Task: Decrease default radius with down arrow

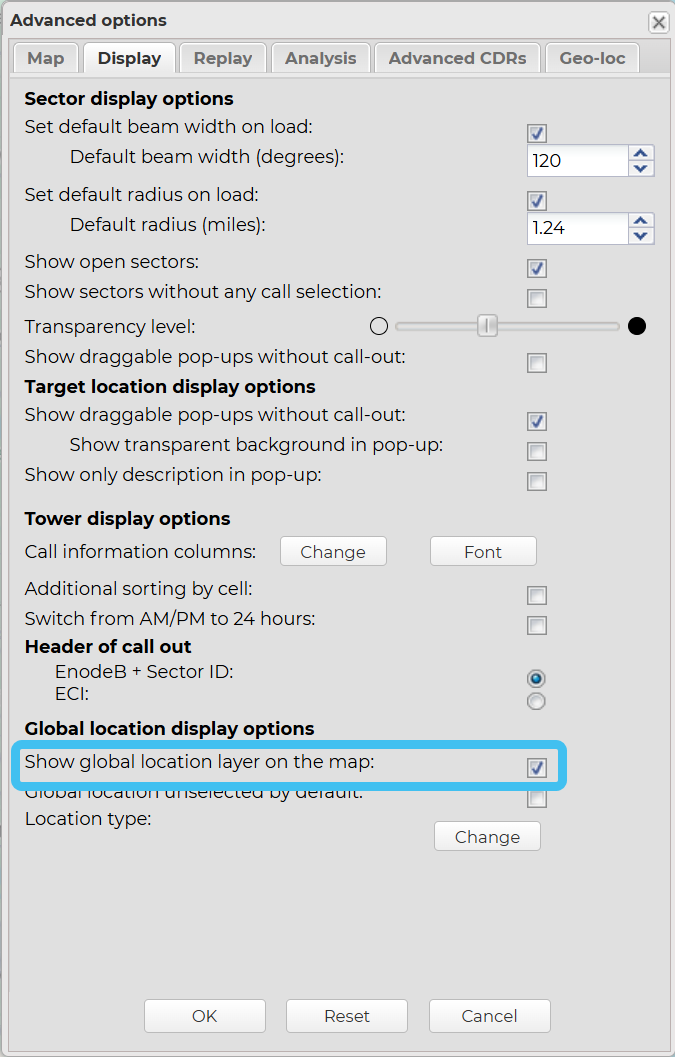Action: (x=641, y=236)
